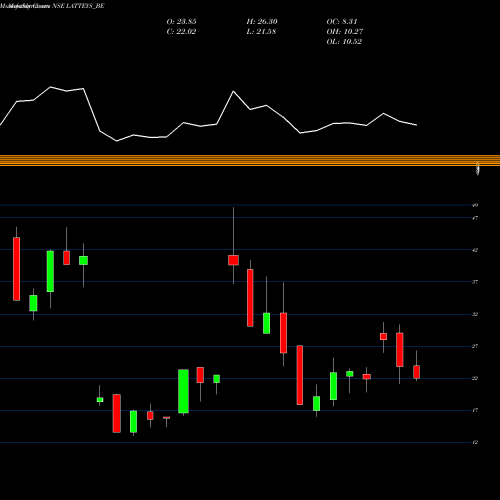Click the 42 price axis label
Screen dimensions: 500x500
[475, 250]
